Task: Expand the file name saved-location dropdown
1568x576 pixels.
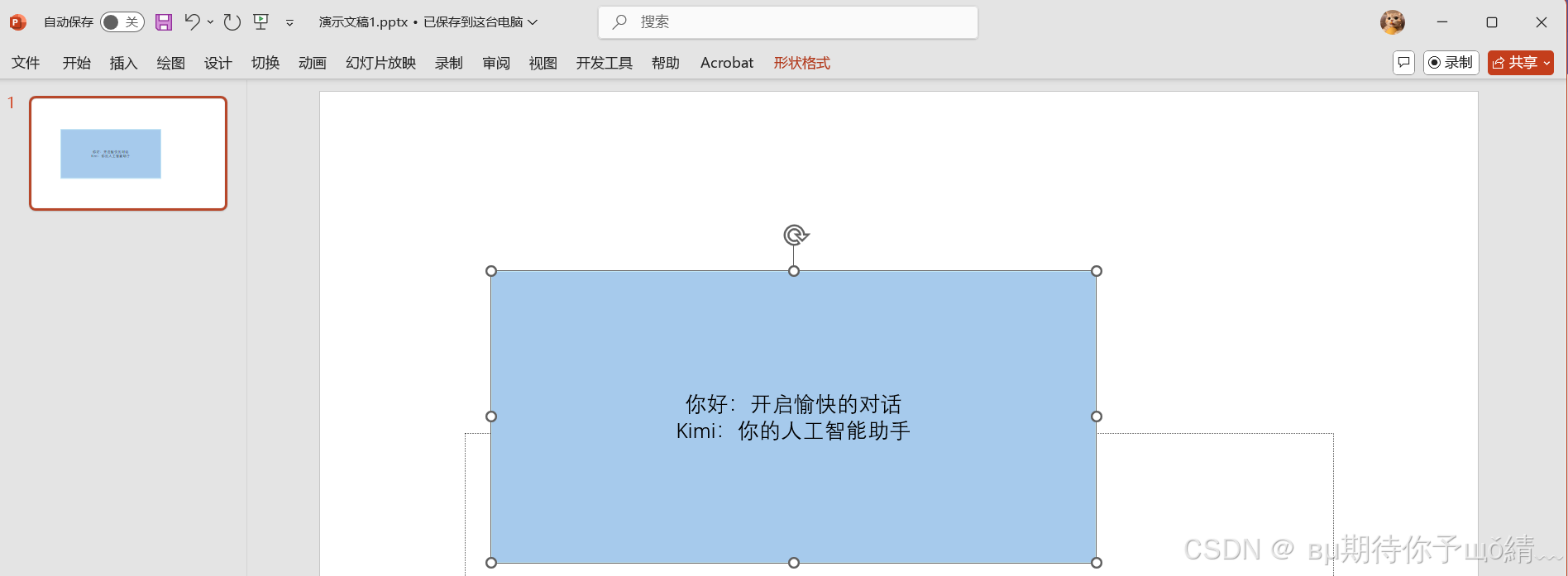Action: [533, 22]
